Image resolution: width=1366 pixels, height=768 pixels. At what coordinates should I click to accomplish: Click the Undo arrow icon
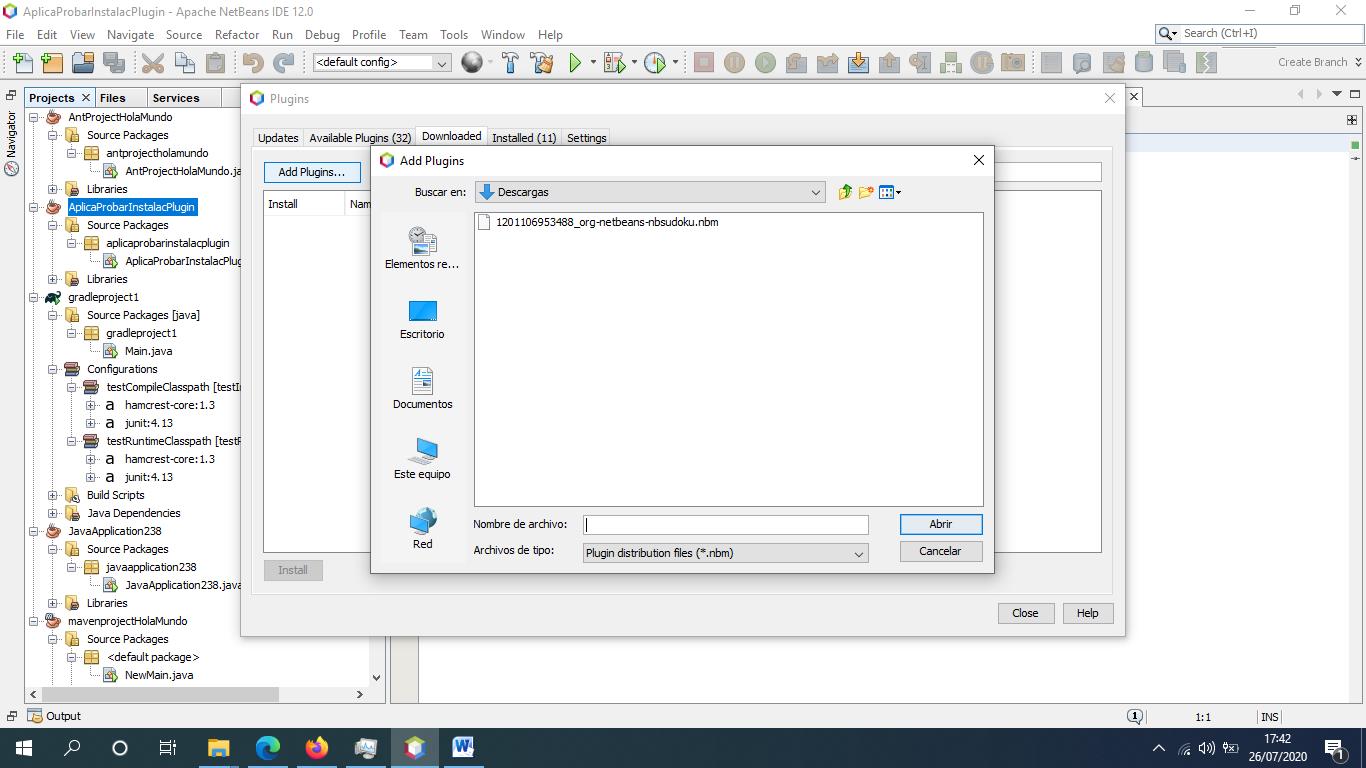click(253, 63)
